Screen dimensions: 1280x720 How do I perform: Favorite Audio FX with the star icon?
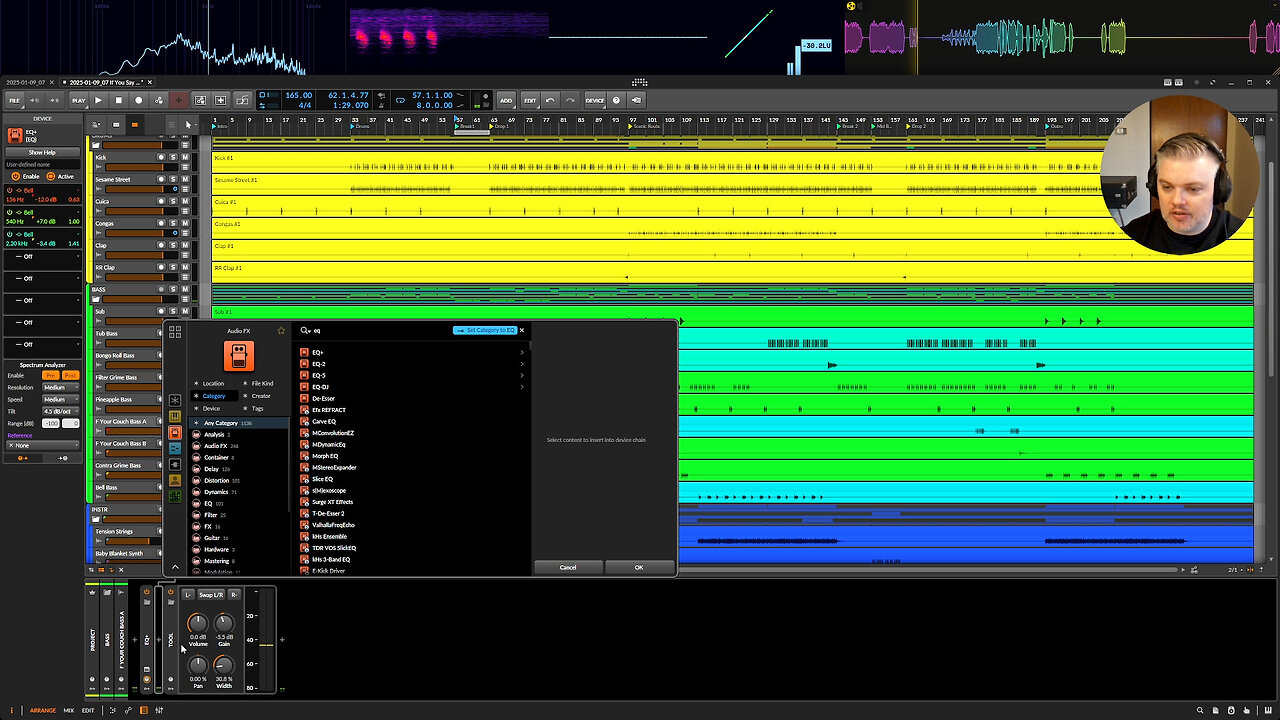tap(281, 330)
